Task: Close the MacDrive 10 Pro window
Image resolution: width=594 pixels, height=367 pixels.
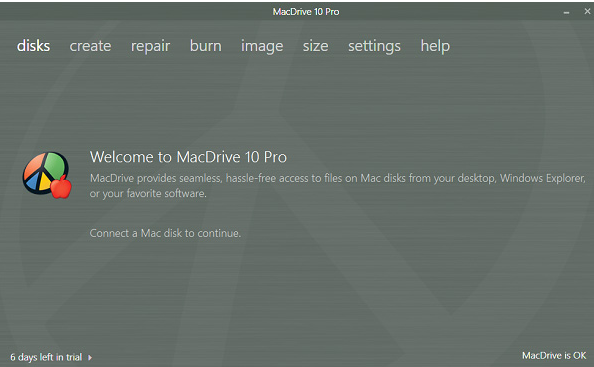Action: 587,11
